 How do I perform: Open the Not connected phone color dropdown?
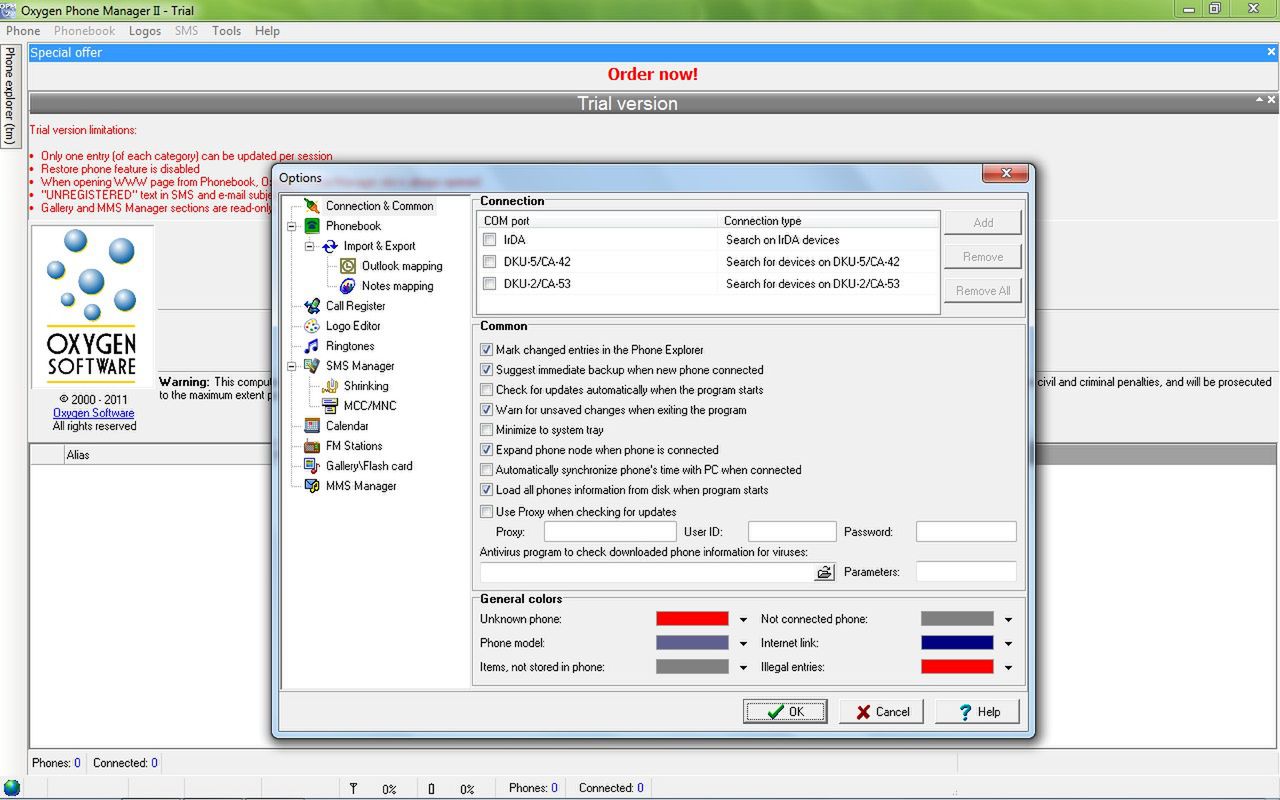click(x=1008, y=618)
